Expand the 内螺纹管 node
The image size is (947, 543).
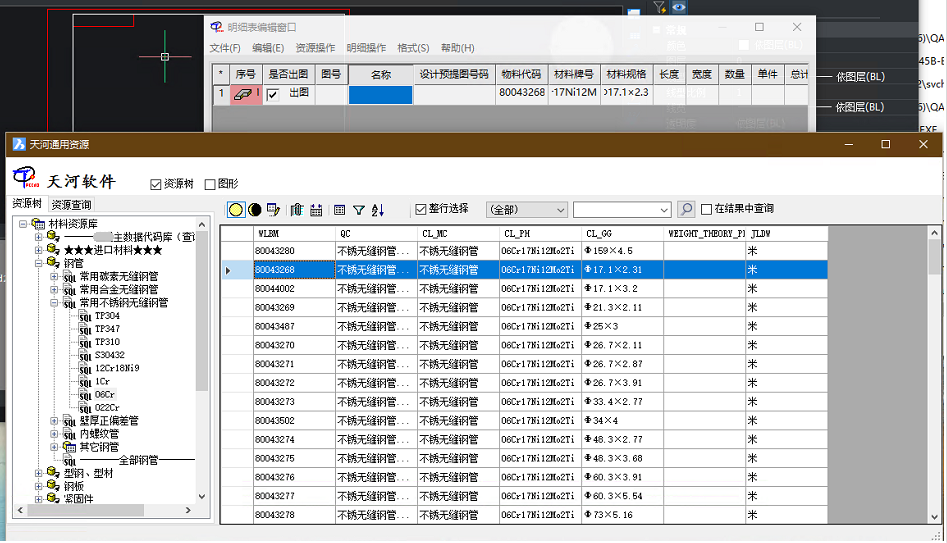pyautogui.click(x=54, y=434)
